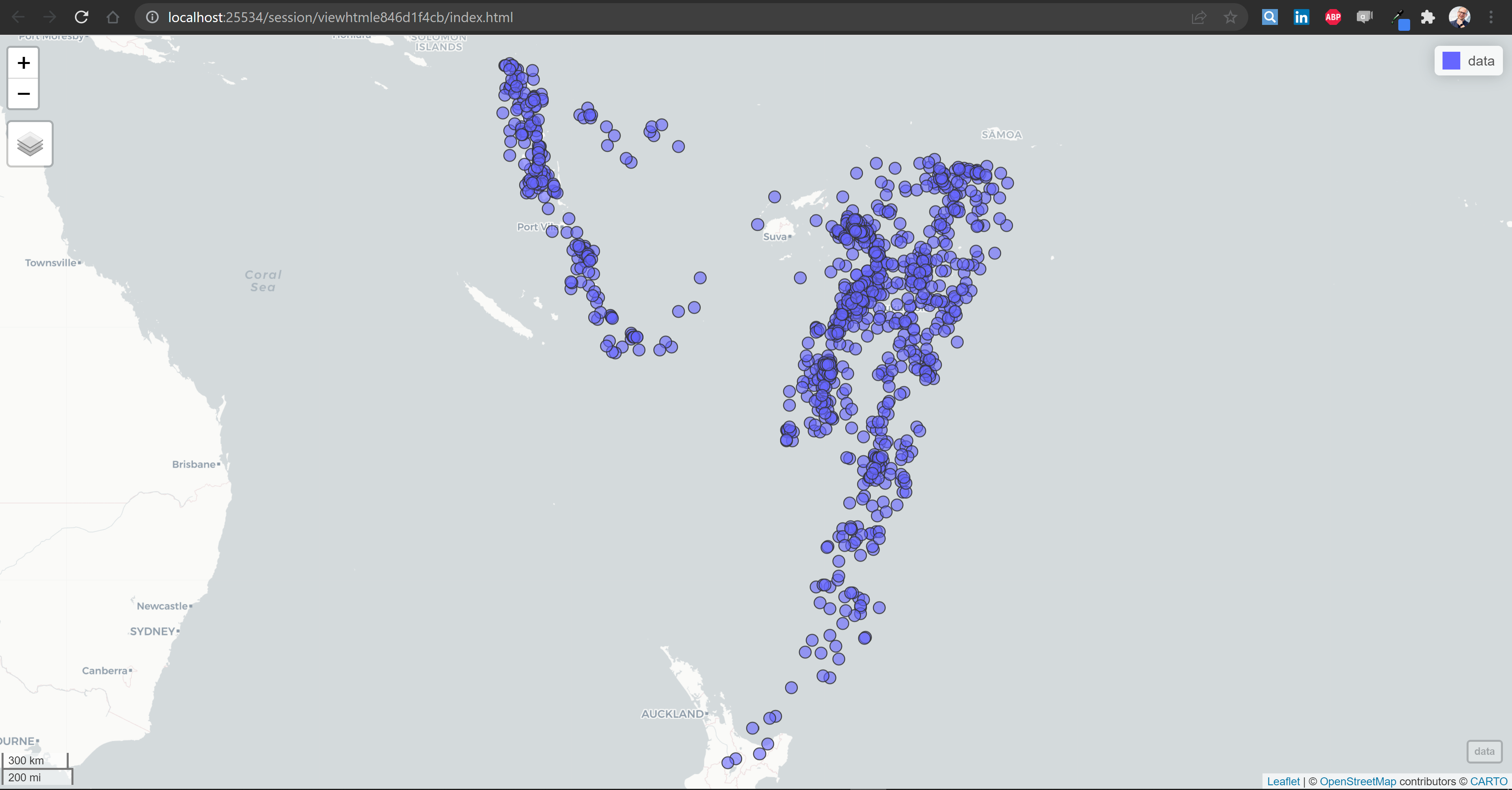The height and width of the screenshot is (790, 1512).
Task: Go to browser home page icon
Action: click(x=113, y=17)
